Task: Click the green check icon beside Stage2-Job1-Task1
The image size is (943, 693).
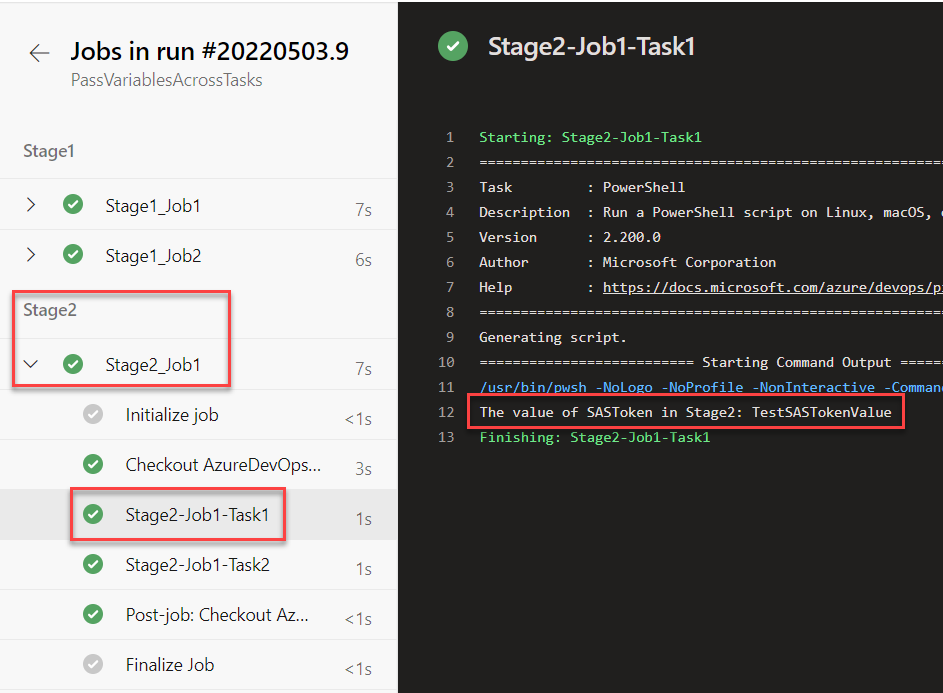Action: (93, 514)
